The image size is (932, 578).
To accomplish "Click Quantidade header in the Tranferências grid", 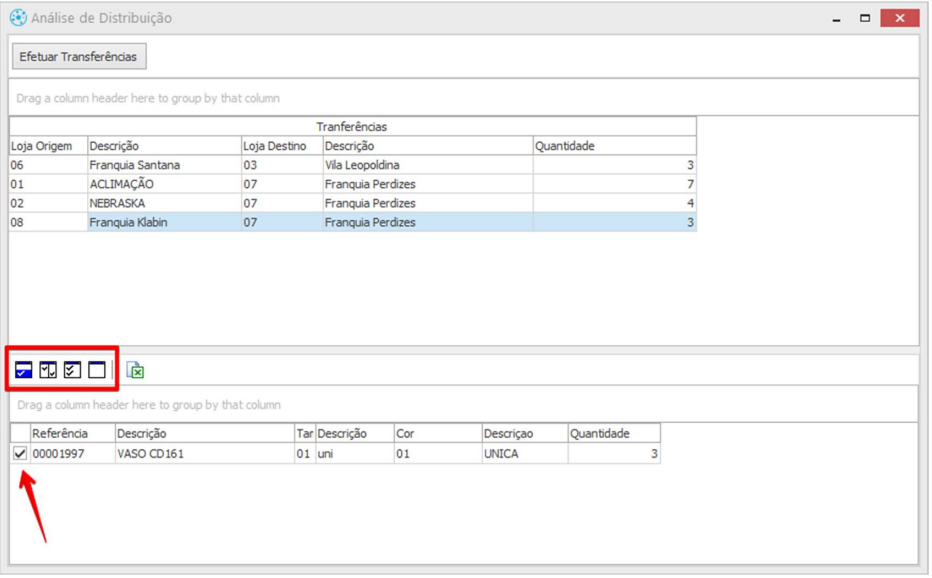I will point(615,146).
